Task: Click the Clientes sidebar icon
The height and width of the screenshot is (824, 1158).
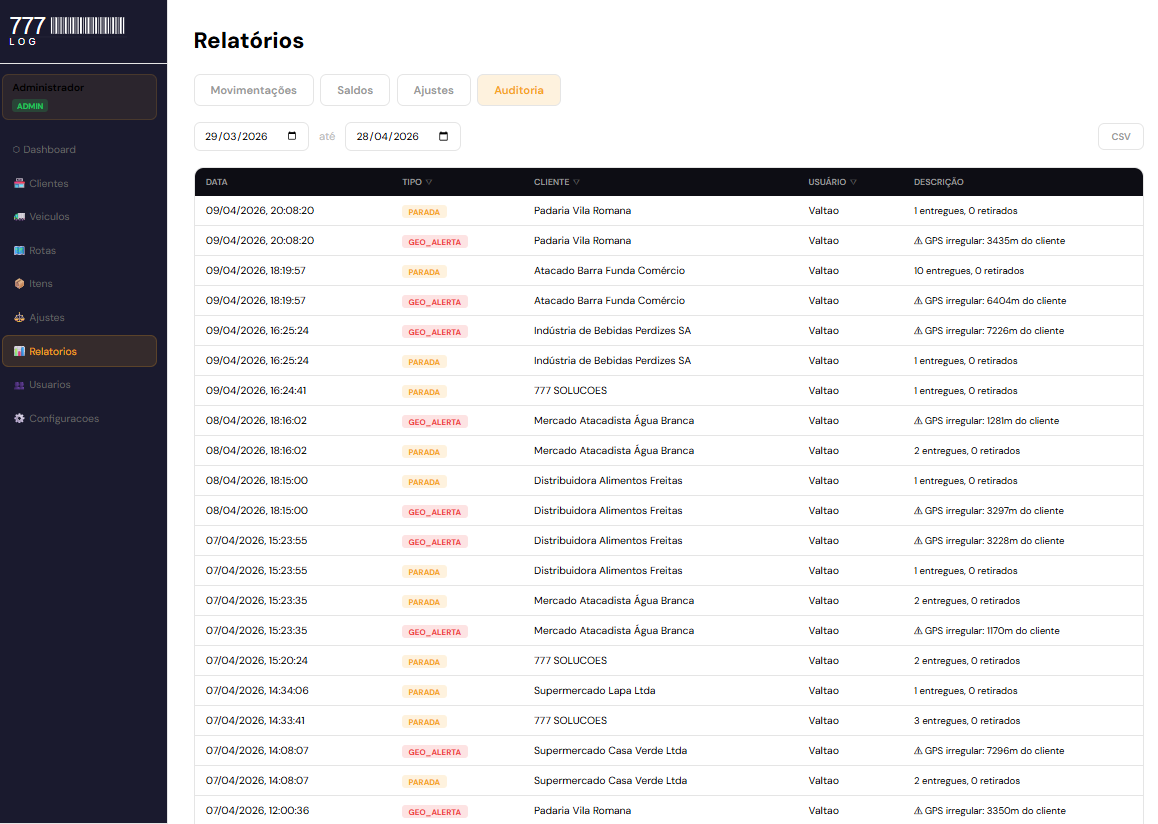Action: [x=19, y=184]
